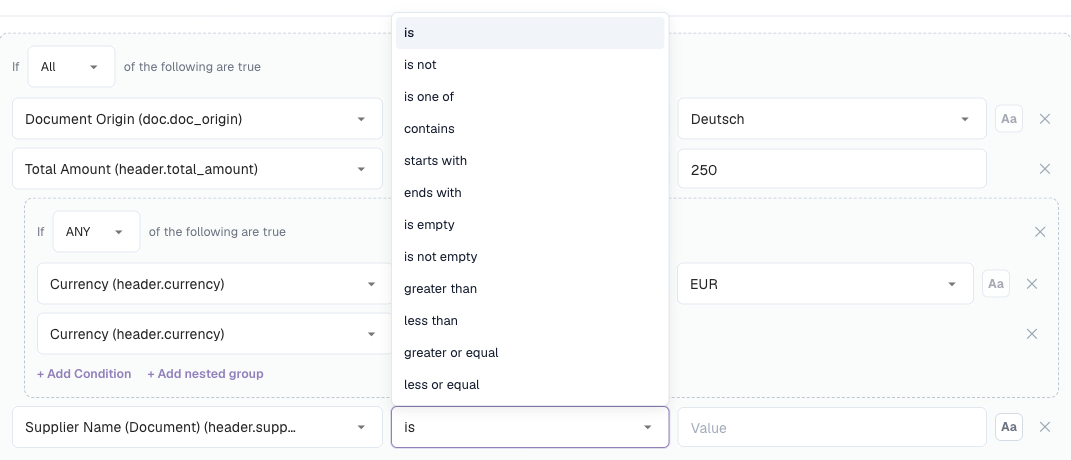Image resolution: width=1071 pixels, height=460 pixels.
Task: Remove the Total Amount condition row
Action: tap(1044, 169)
